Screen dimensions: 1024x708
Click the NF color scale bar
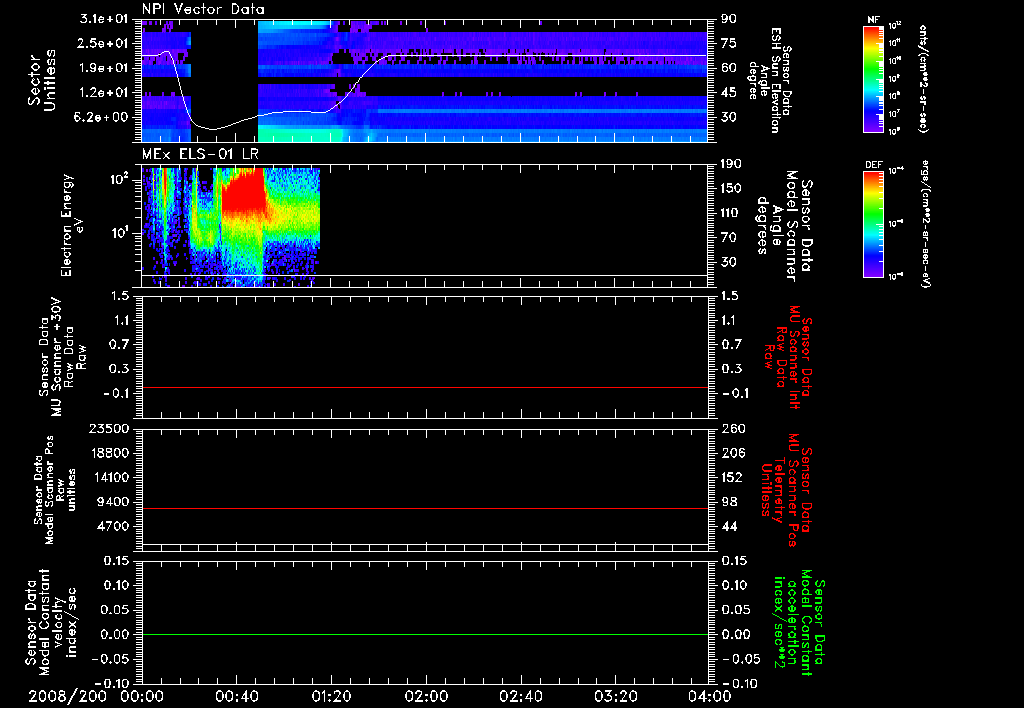tap(873, 78)
